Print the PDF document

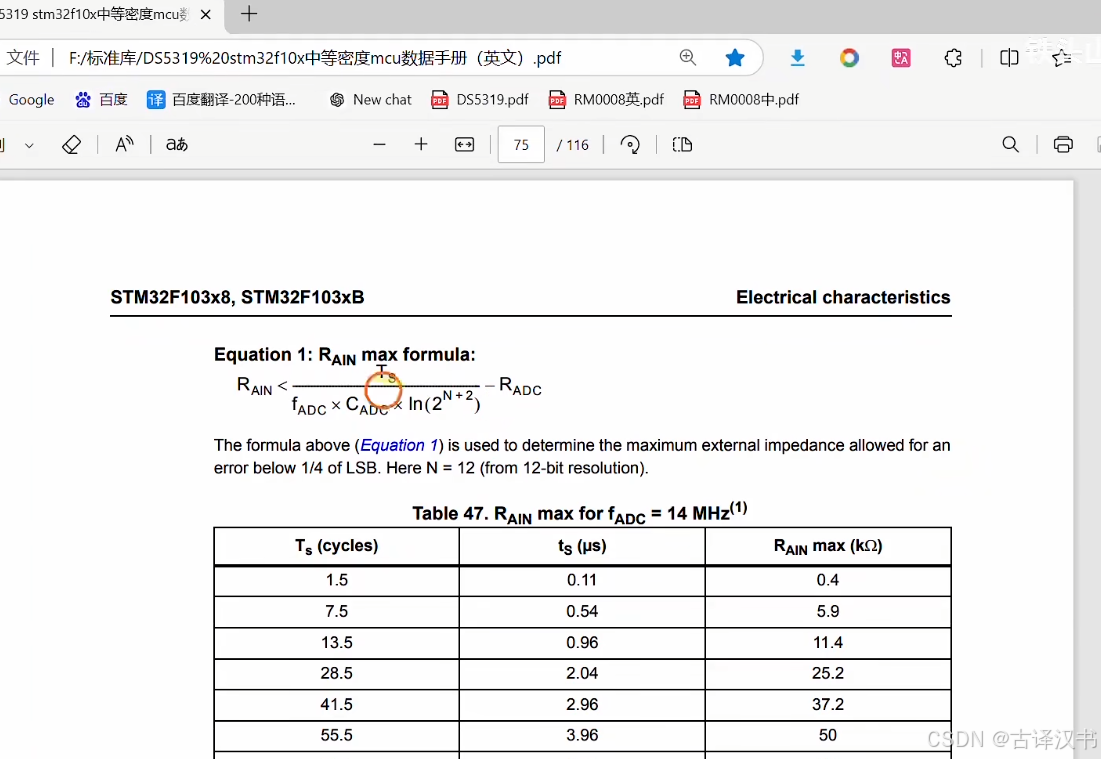coord(1063,145)
